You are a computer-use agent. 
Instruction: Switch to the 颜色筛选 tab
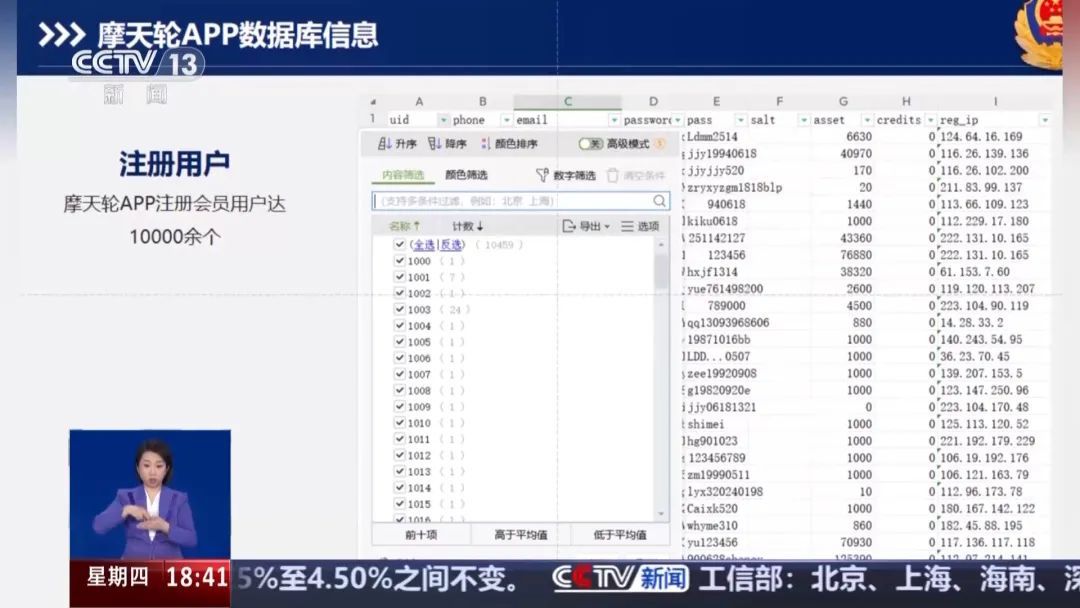click(x=466, y=175)
